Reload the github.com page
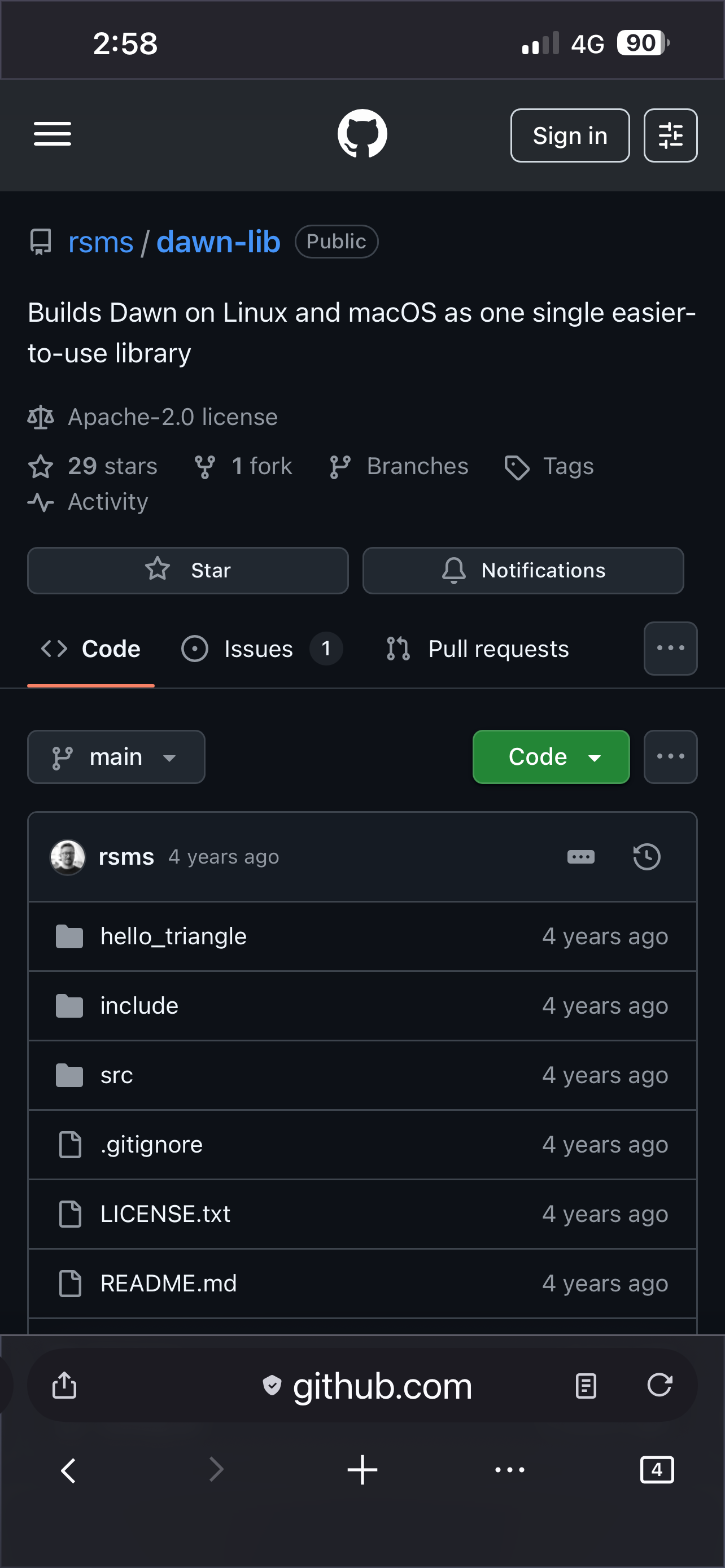 coord(660,1385)
